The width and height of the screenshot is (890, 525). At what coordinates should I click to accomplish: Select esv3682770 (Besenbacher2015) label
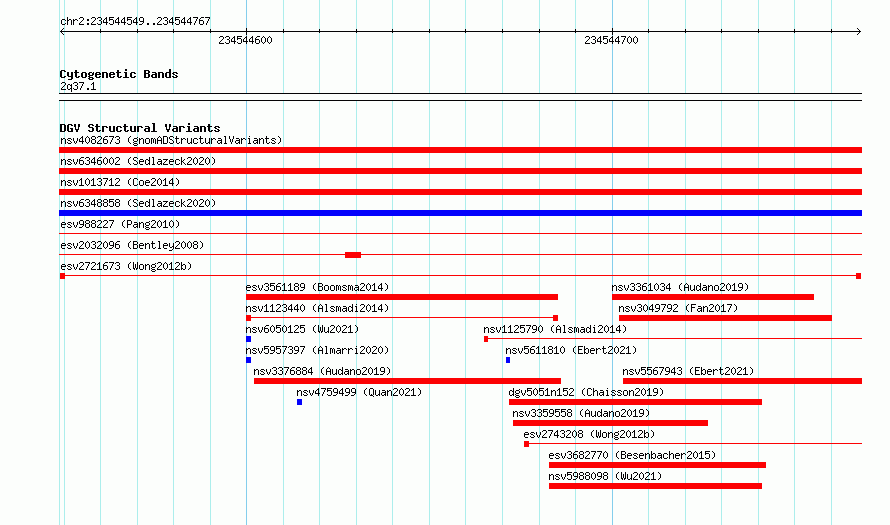tap(632, 455)
